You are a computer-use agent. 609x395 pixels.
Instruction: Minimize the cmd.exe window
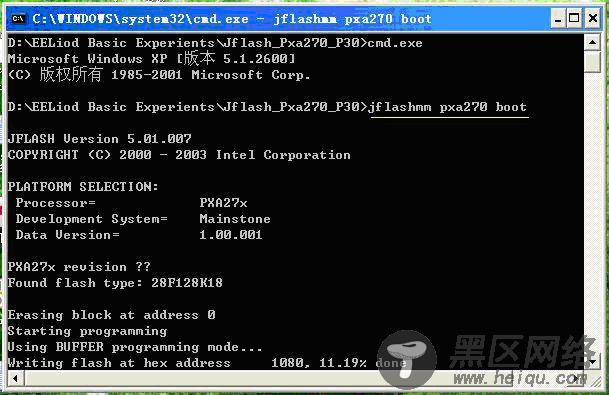coord(558,18)
